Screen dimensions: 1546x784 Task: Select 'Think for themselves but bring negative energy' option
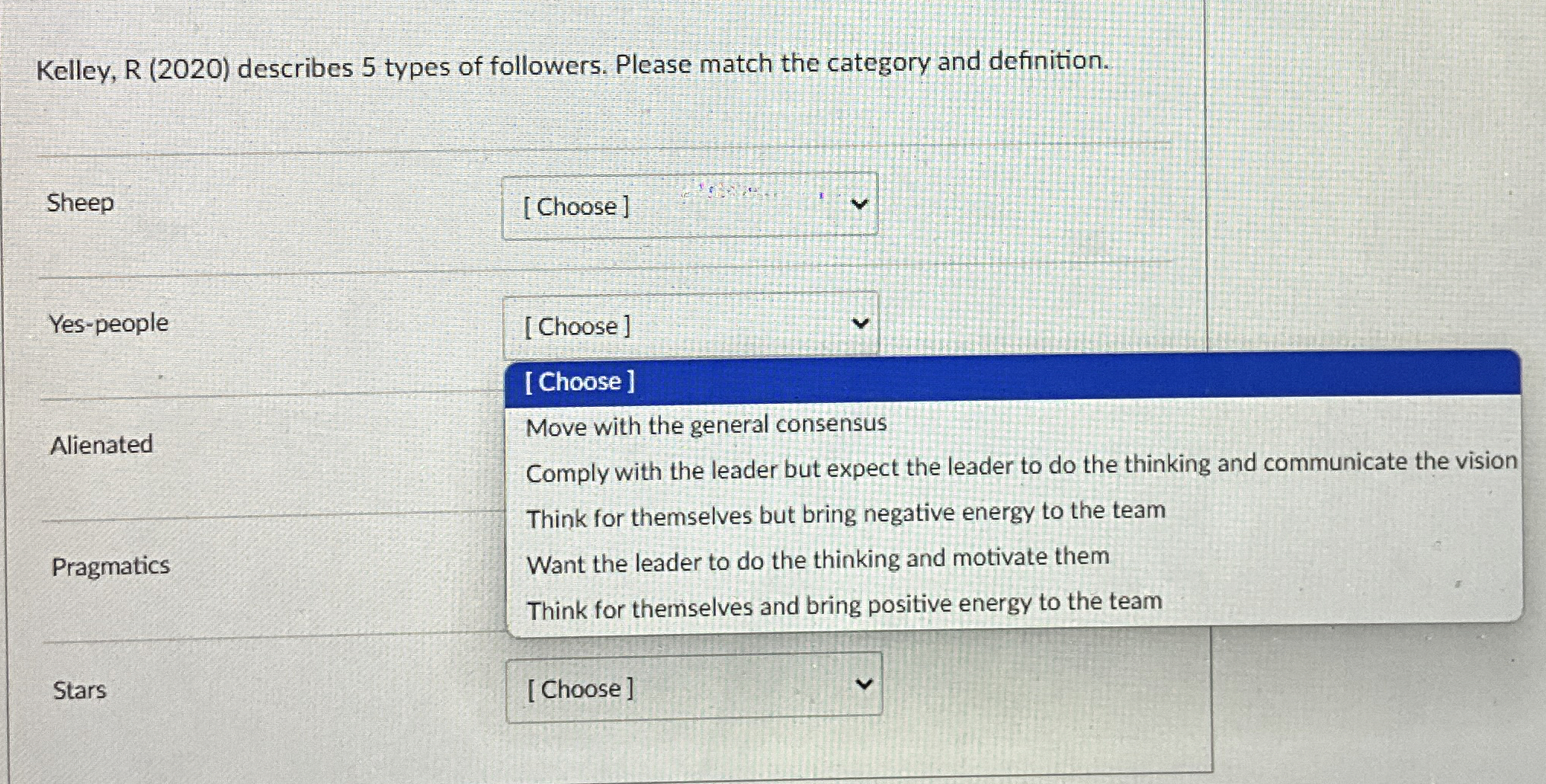846,511
